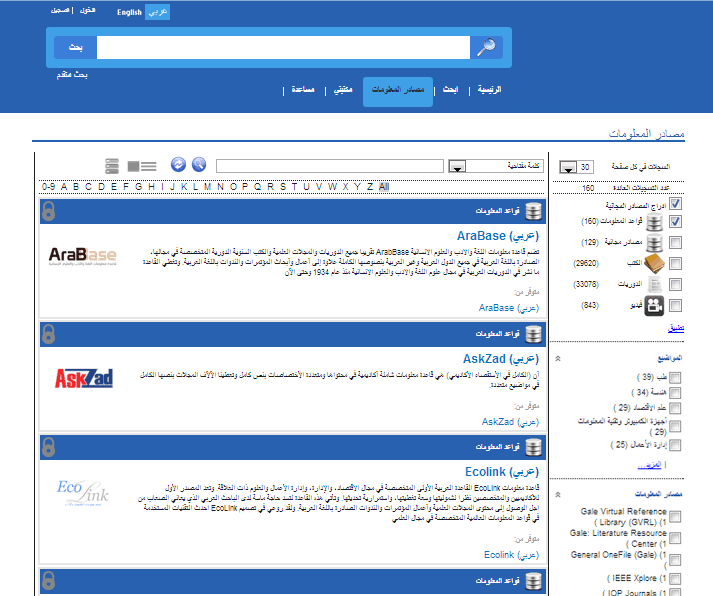The height and width of the screenshot is (596, 713).
Task: Click database icon in Ecolink header bar
Action: [533, 447]
